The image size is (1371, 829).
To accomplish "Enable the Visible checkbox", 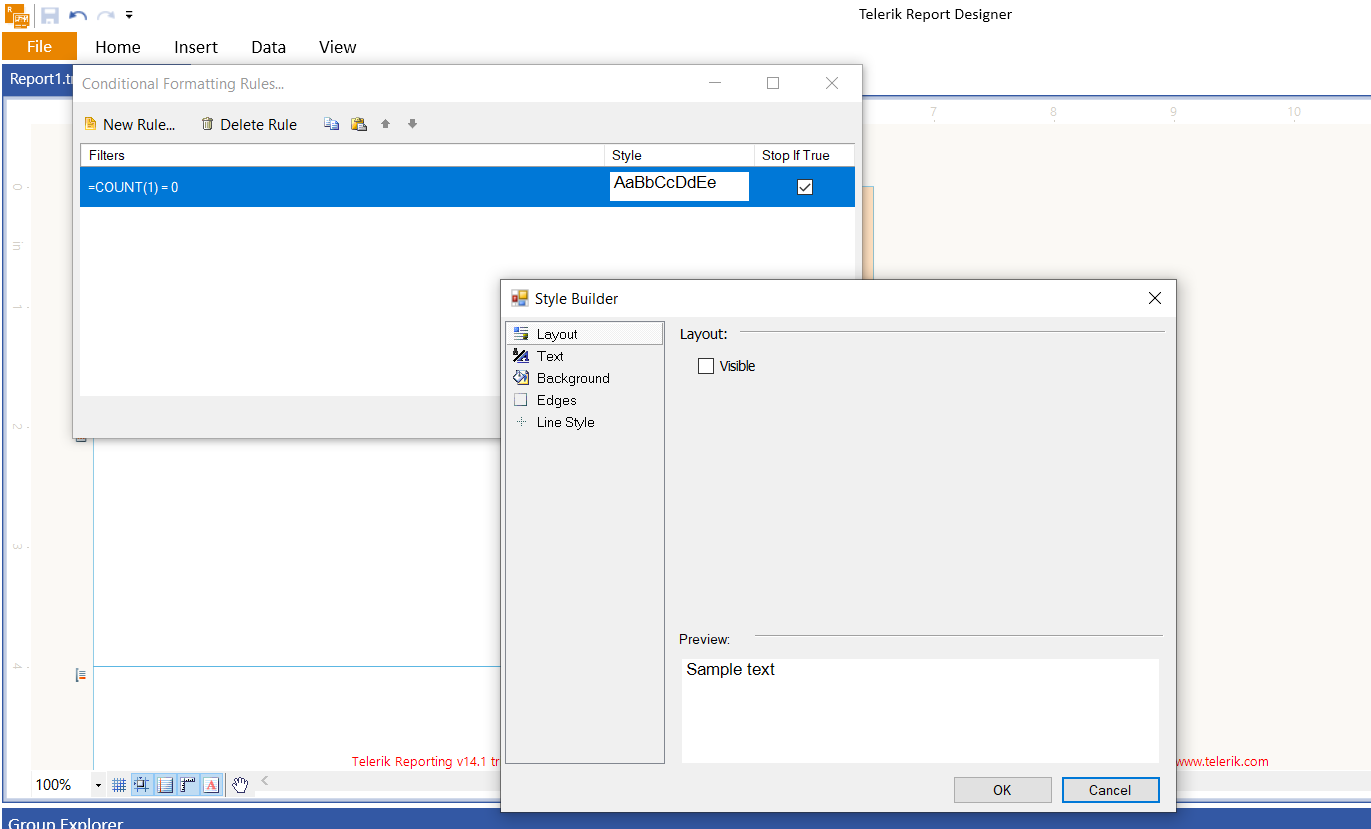I will [706, 366].
